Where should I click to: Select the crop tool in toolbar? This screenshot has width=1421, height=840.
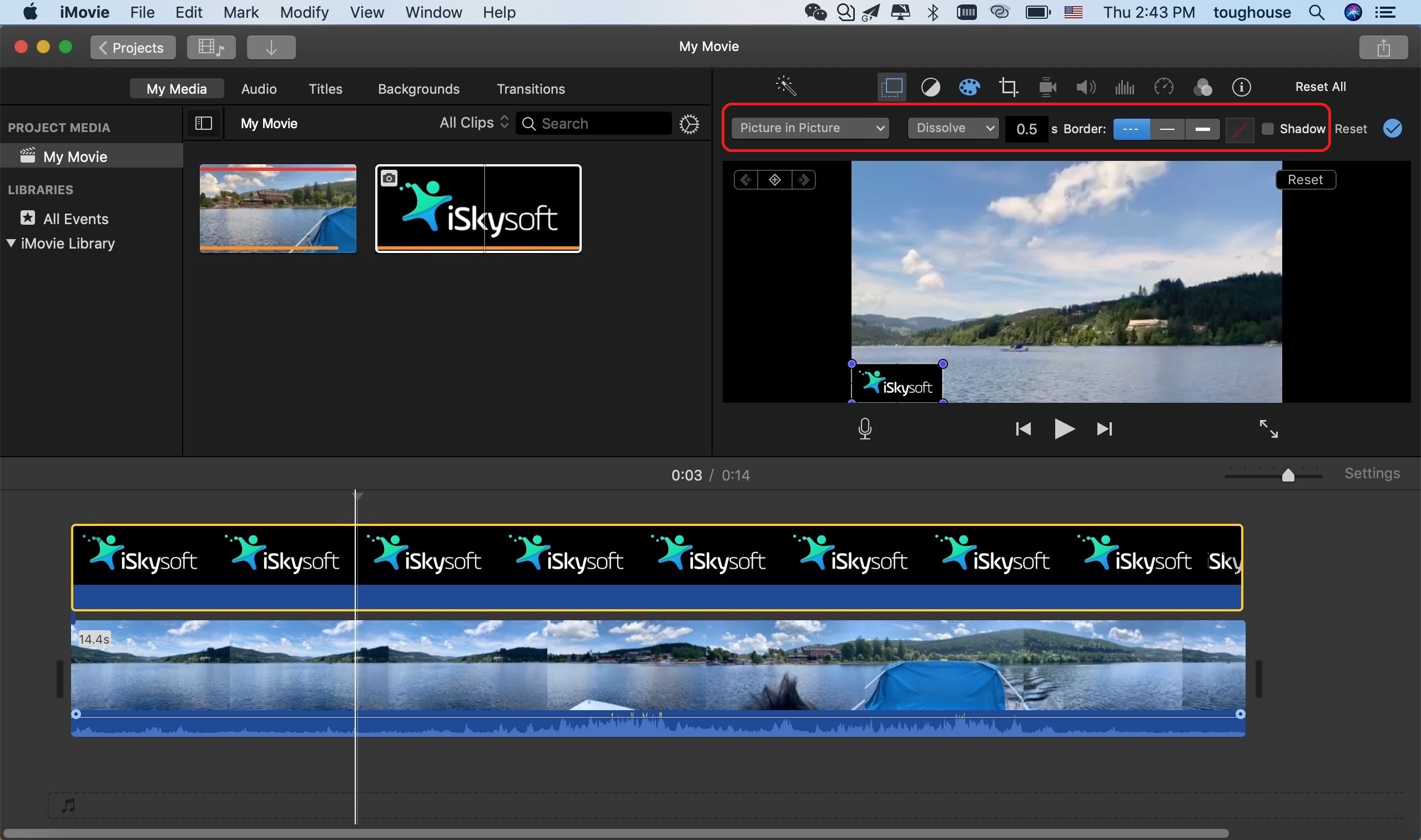point(1007,86)
